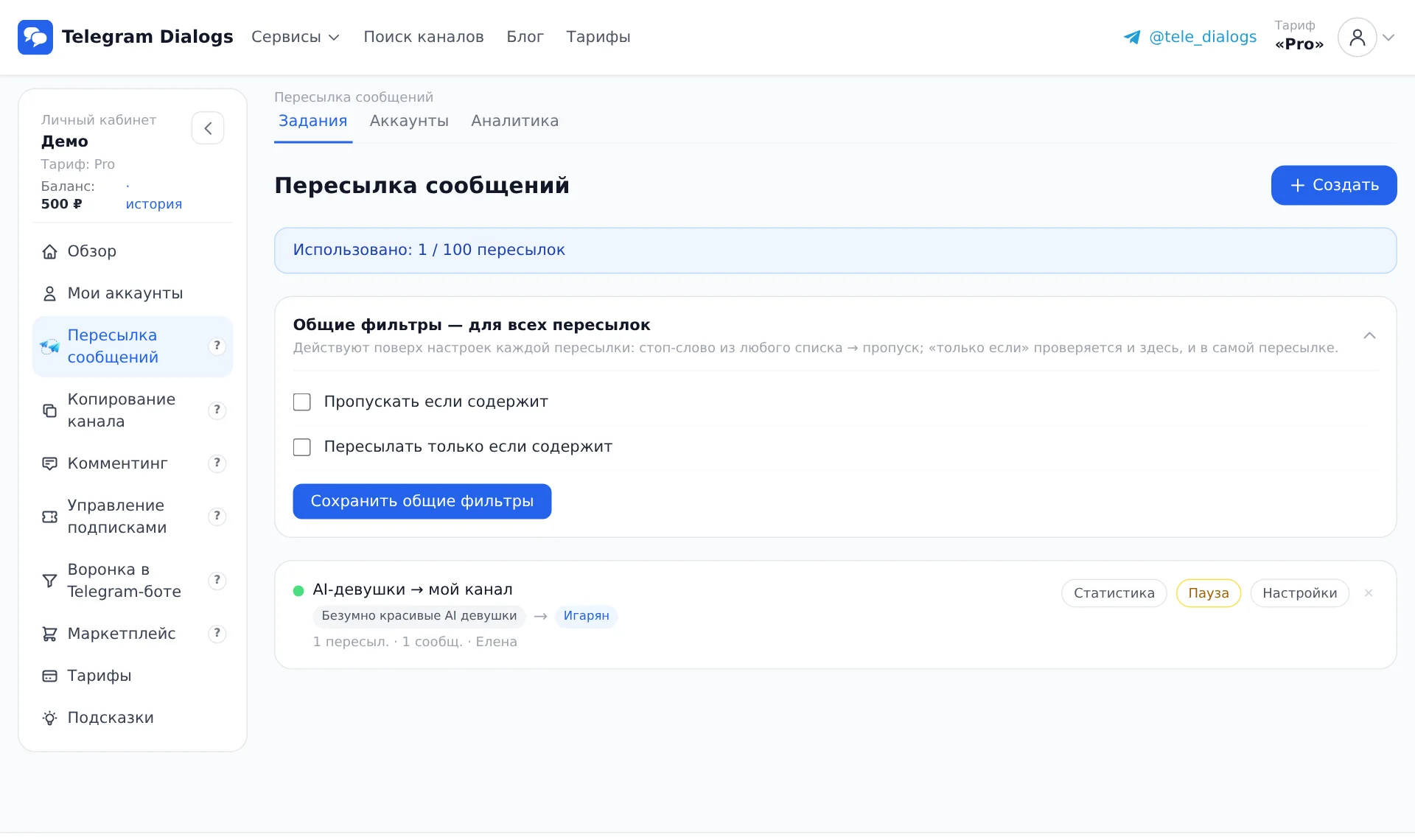This screenshot has height=840, width=1415.
Task: Pause the AI-девушки forwarding task
Action: (1209, 593)
